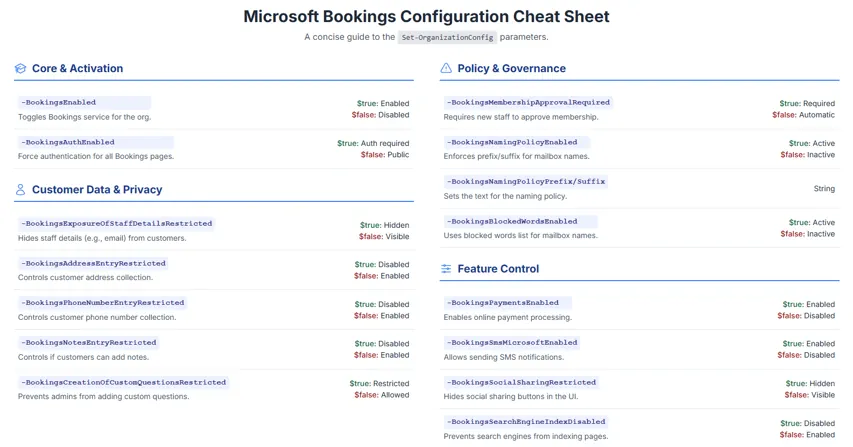Click the Feature Control sliders icon
This screenshot has width=853, height=447.
click(446, 269)
